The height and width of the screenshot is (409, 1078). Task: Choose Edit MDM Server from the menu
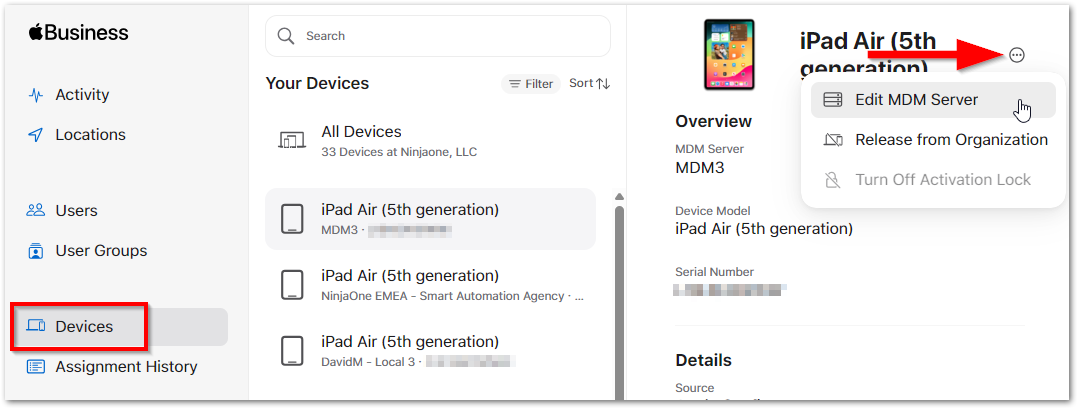click(916, 100)
